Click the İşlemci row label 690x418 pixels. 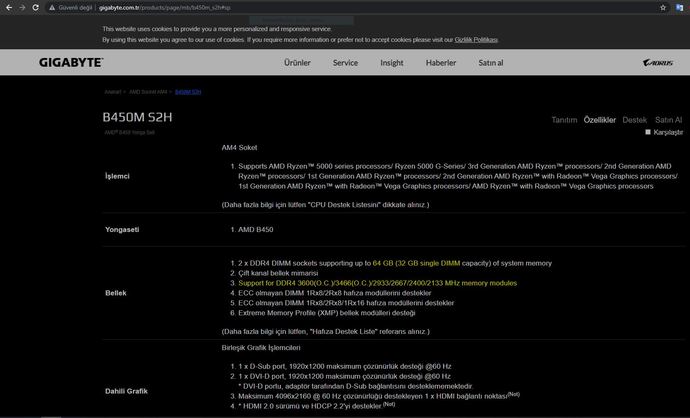click(x=117, y=176)
